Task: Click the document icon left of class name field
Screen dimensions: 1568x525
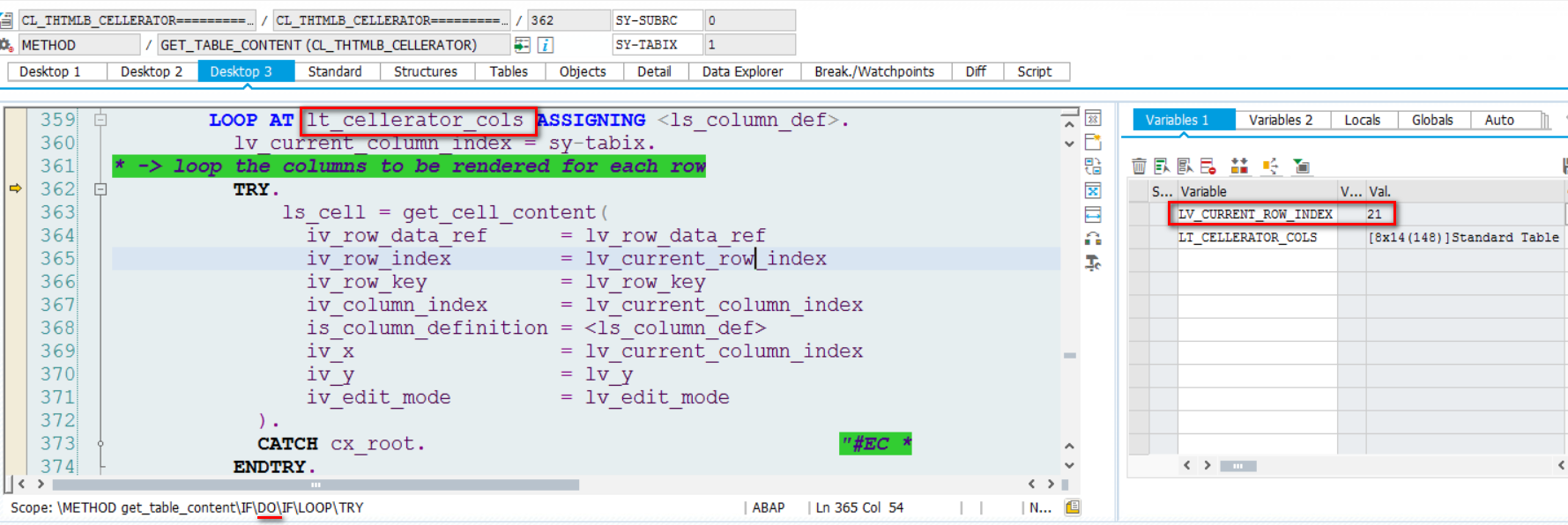Action: tap(6, 20)
